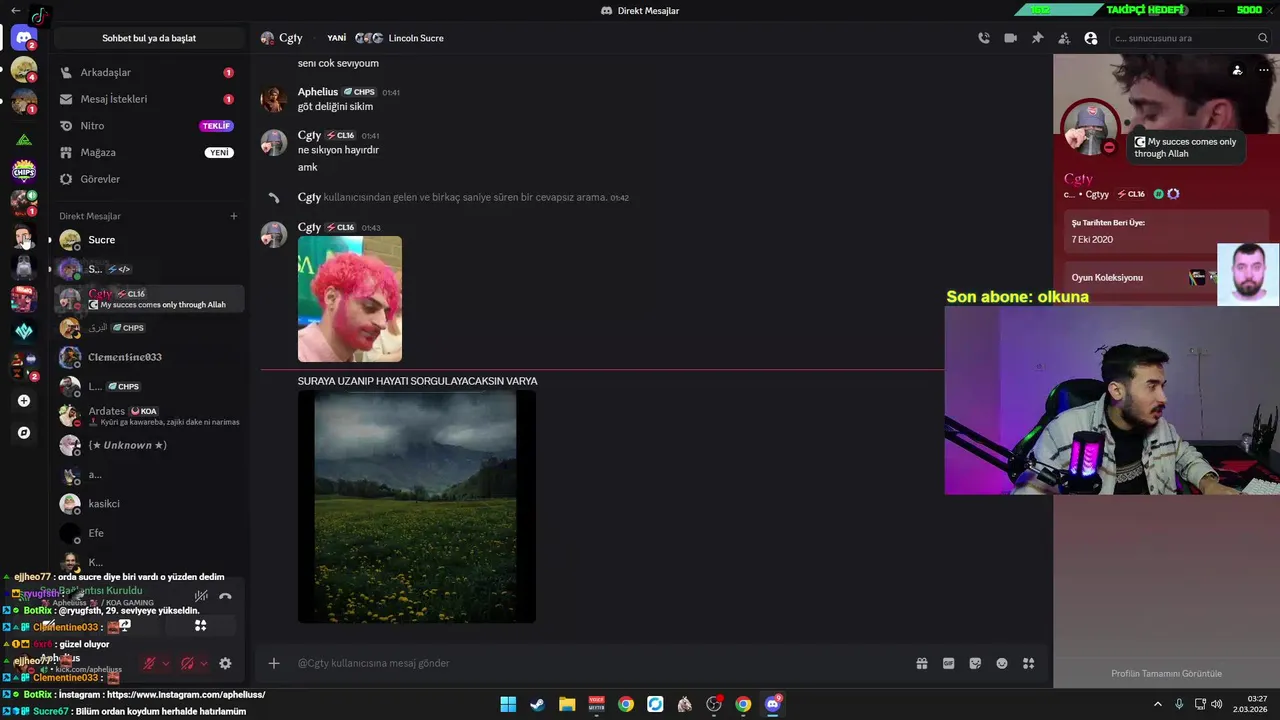Toggle the muted microphone
This screenshot has width=1280, height=720.
[x=149, y=663]
